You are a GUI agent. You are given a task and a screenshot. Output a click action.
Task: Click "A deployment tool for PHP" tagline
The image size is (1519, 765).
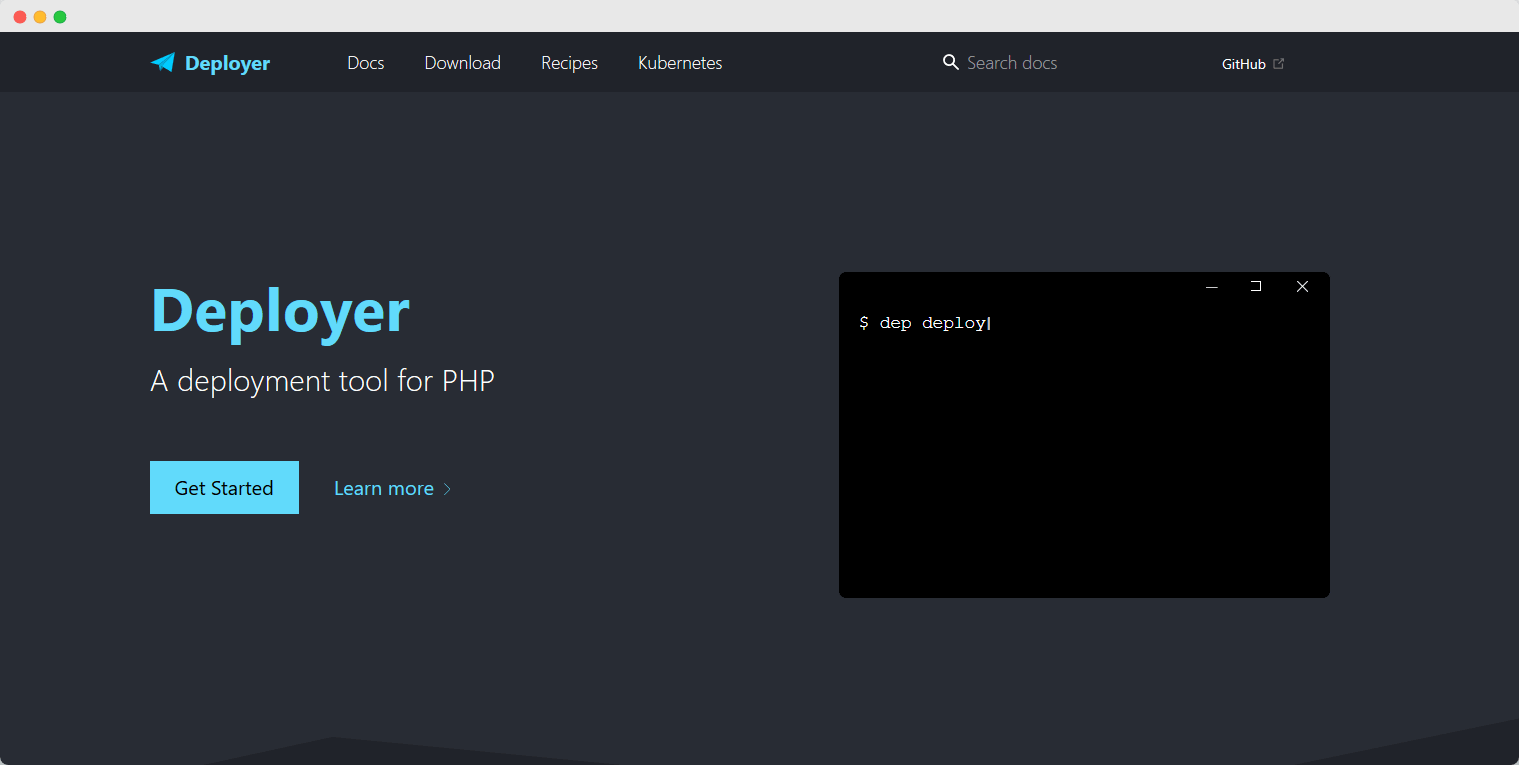(x=322, y=381)
